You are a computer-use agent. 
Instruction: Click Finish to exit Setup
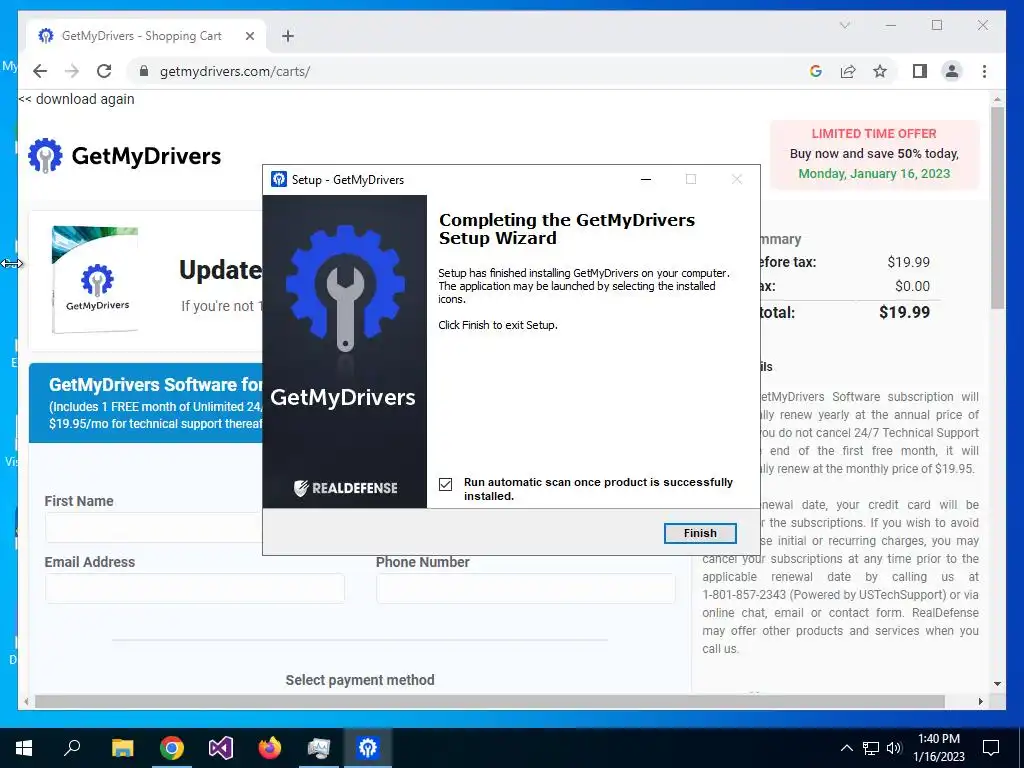pyautogui.click(x=700, y=533)
